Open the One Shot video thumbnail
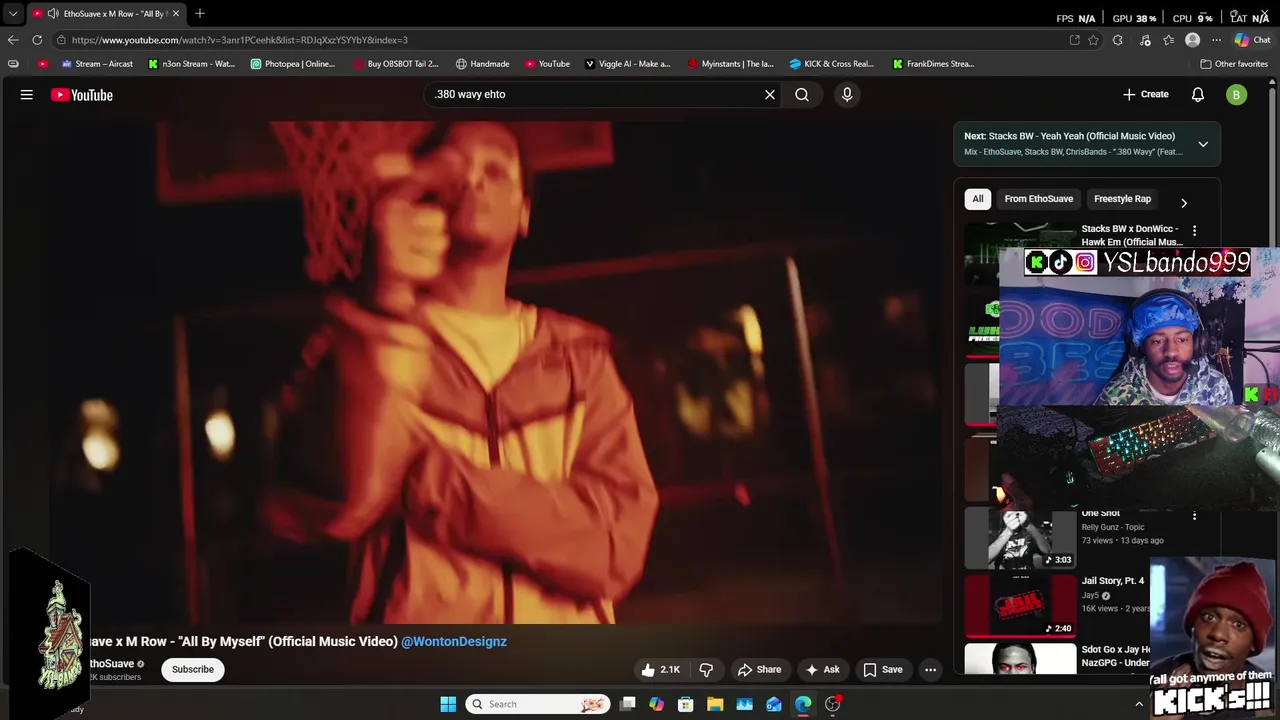This screenshot has width=1280, height=720. pyautogui.click(x=1020, y=538)
